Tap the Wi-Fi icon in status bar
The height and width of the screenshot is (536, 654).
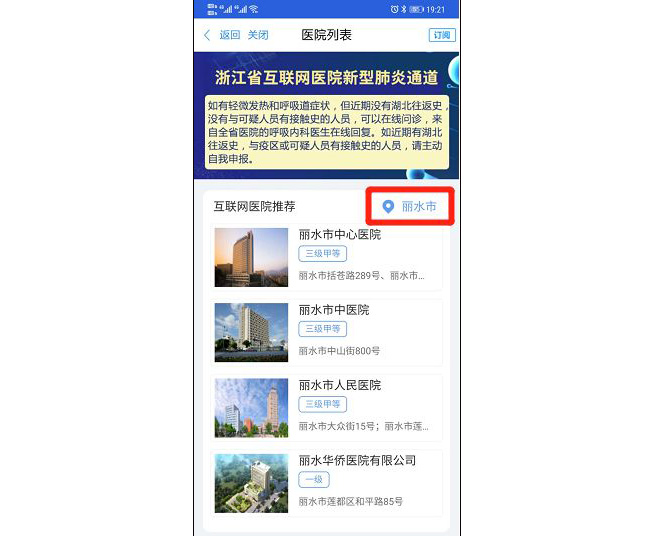253,9
